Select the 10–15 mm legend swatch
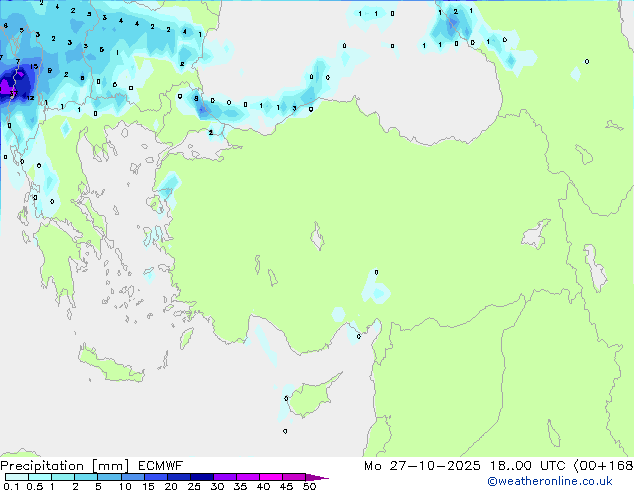This screenshot has height=490, width=634. pos(132,477)
